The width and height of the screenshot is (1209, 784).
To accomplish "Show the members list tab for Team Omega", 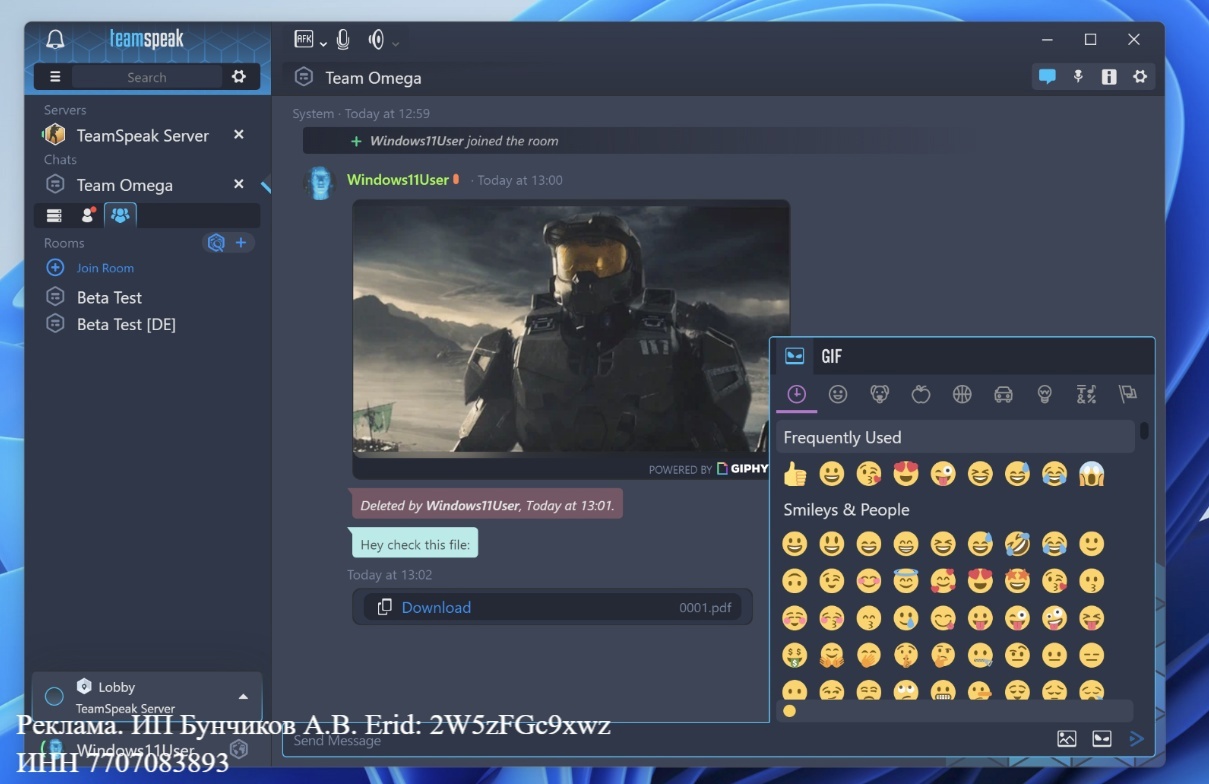I will pos(87,214).
